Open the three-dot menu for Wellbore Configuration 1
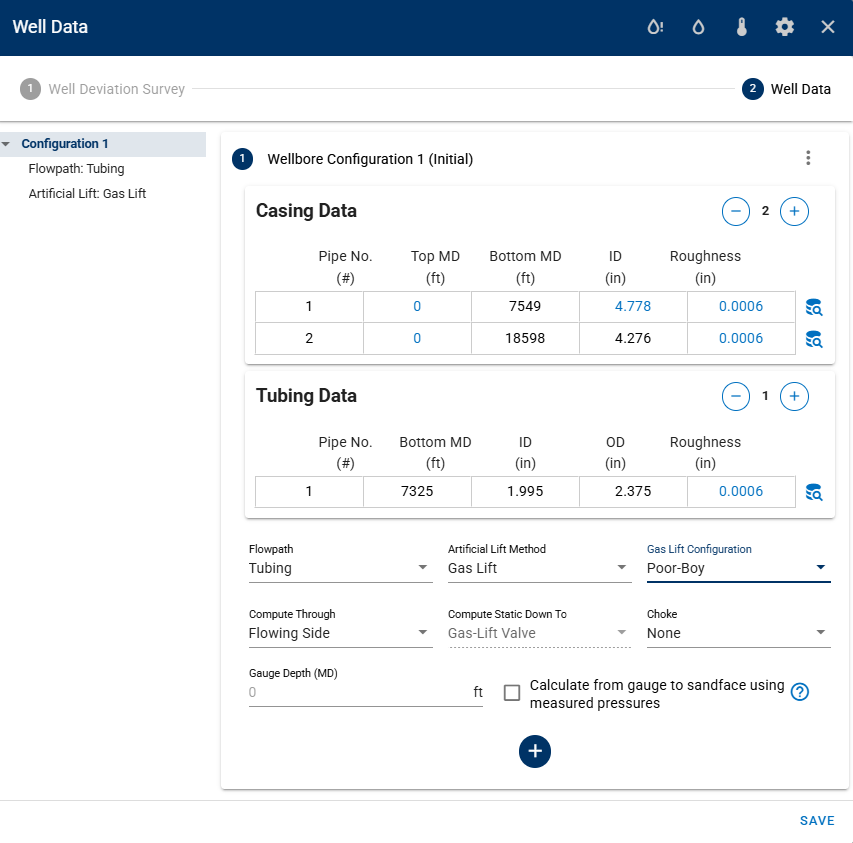The height and width of the screenshot is (843, 853). (x=808, y=158)
